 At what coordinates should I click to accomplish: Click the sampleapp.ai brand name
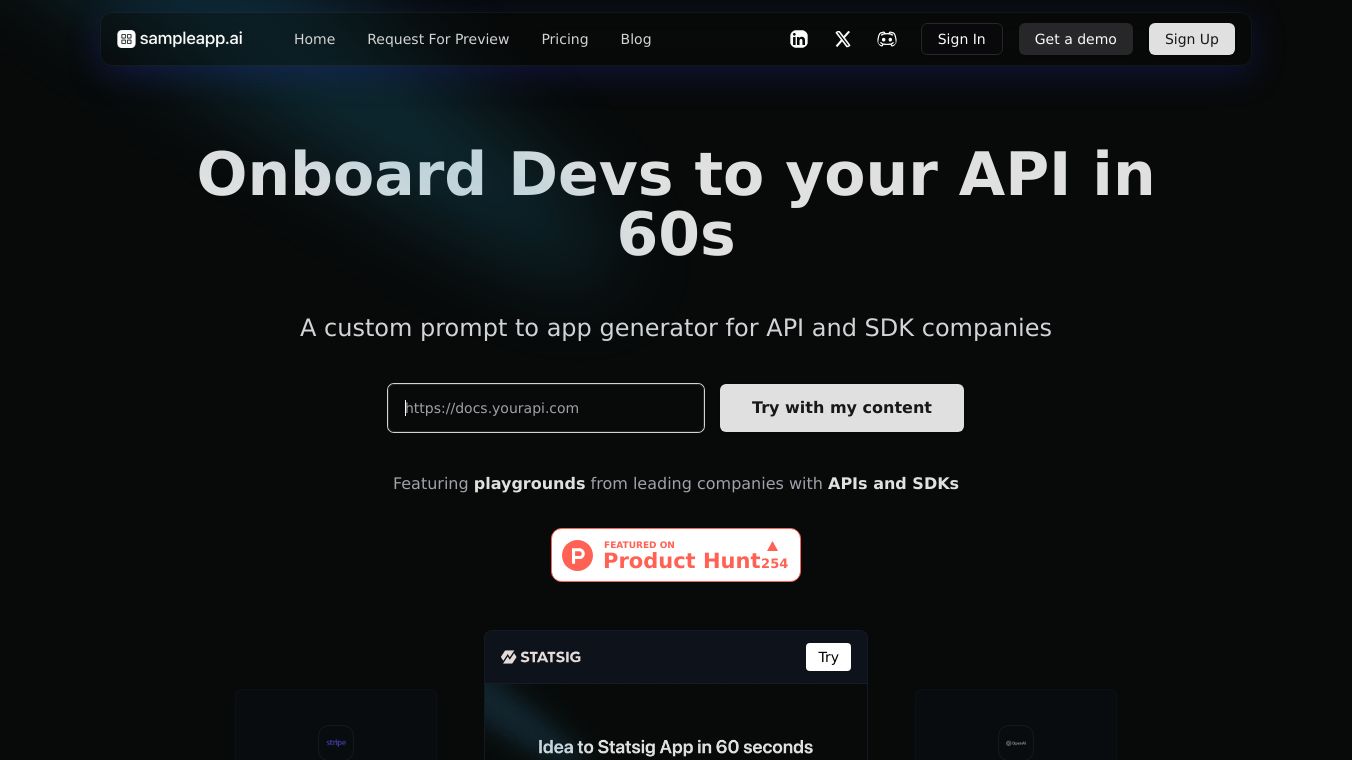tap(191, 39)
